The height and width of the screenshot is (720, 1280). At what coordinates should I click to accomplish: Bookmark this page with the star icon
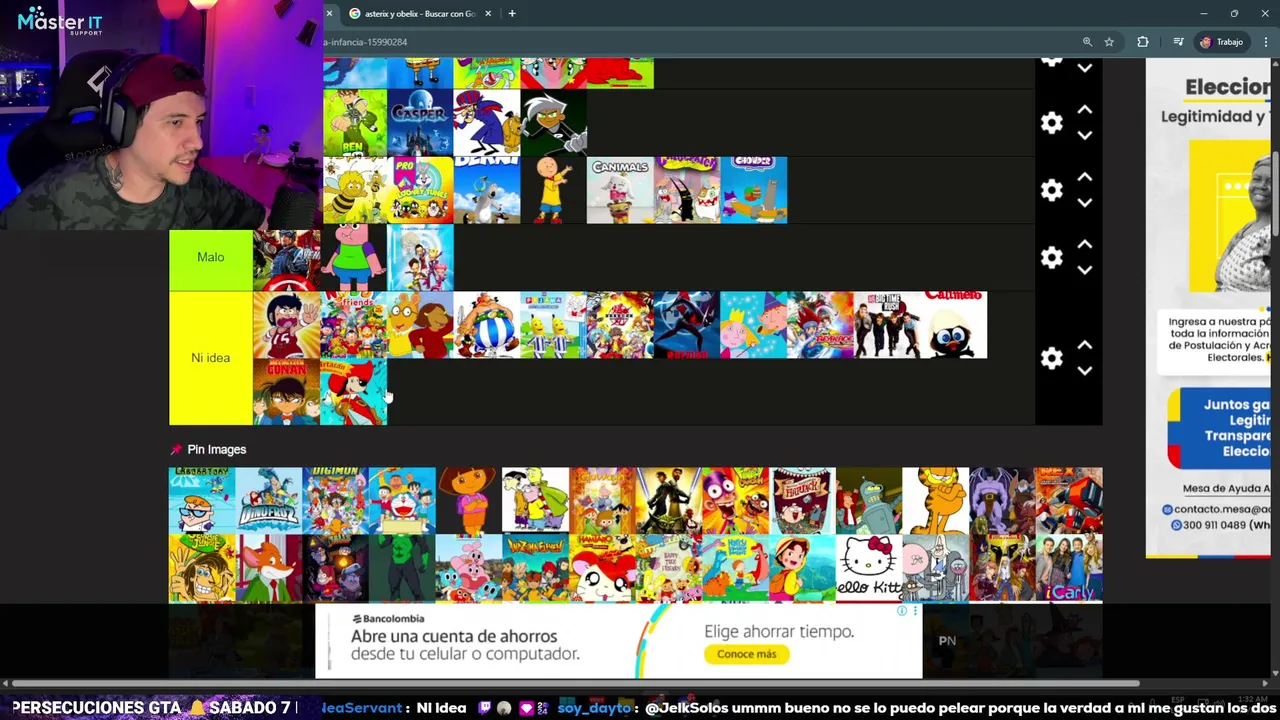(1109, 42)
